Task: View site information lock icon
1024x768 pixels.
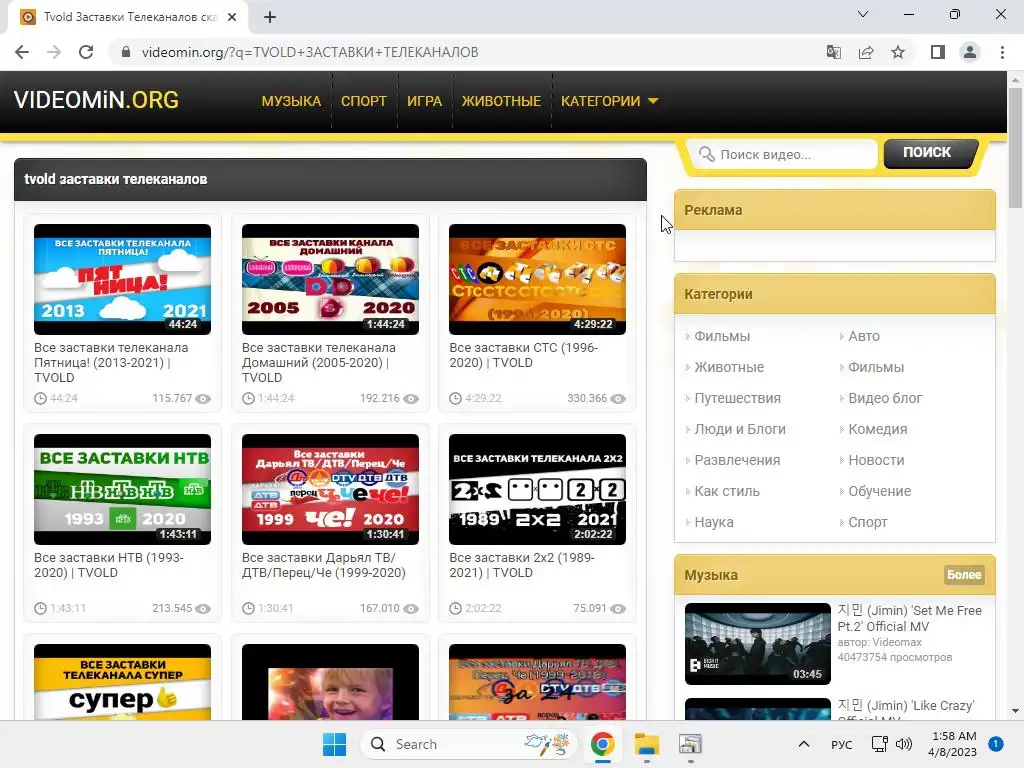Action: coord(126,52)
